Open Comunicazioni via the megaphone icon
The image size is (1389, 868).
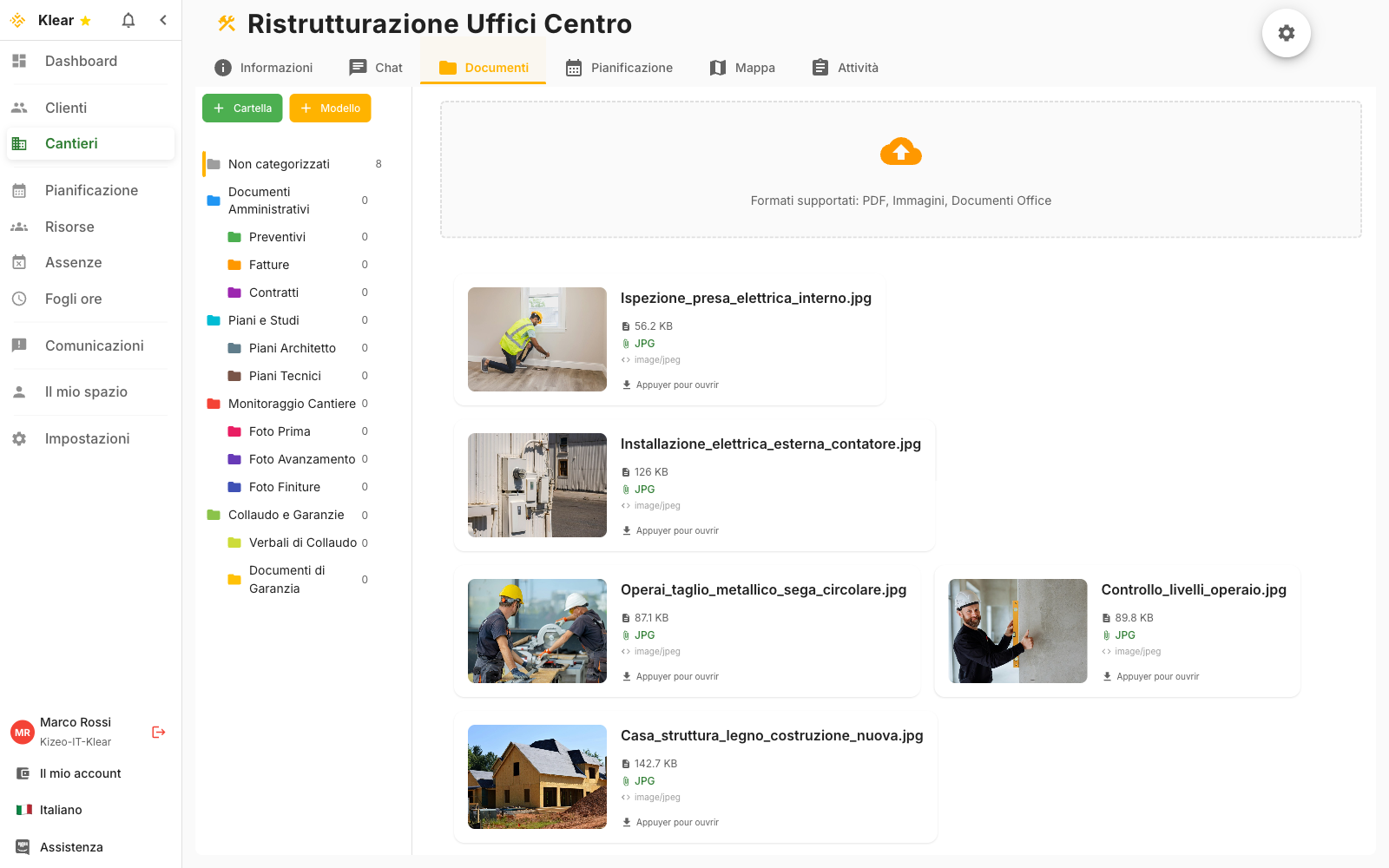coord(19,345)
